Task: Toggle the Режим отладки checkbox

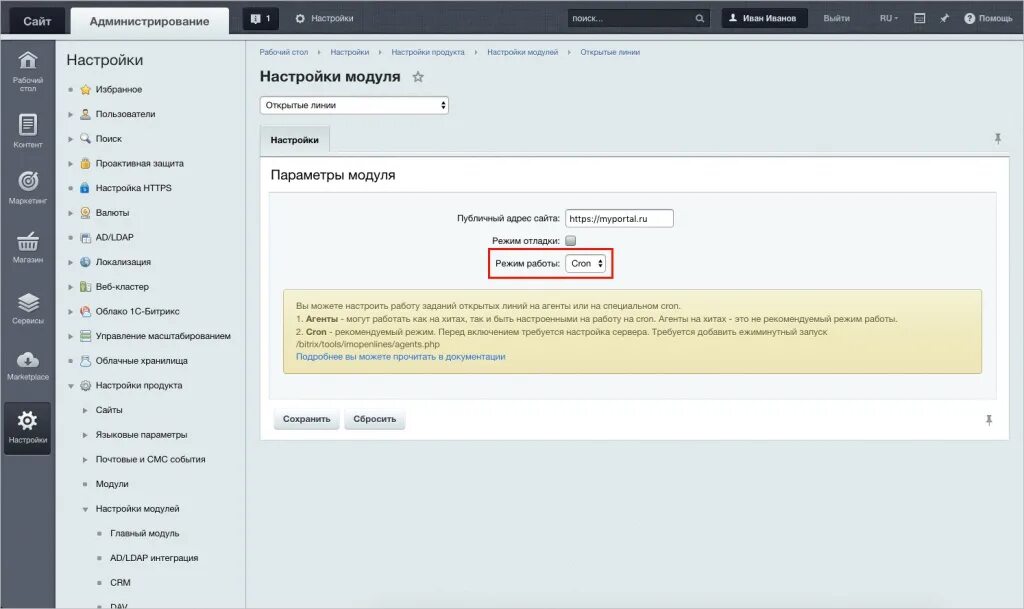Action: (x=571, y=241)
